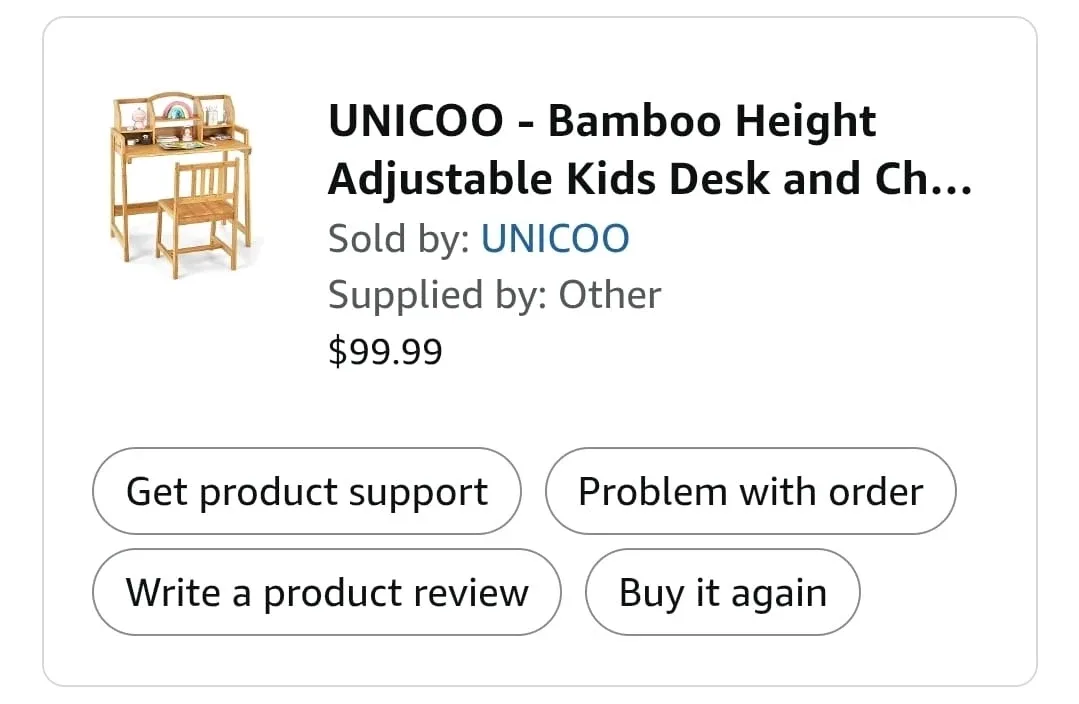Start a review for the kids desk
This screenshot has height=704, width=1079.
click(326, 592)
